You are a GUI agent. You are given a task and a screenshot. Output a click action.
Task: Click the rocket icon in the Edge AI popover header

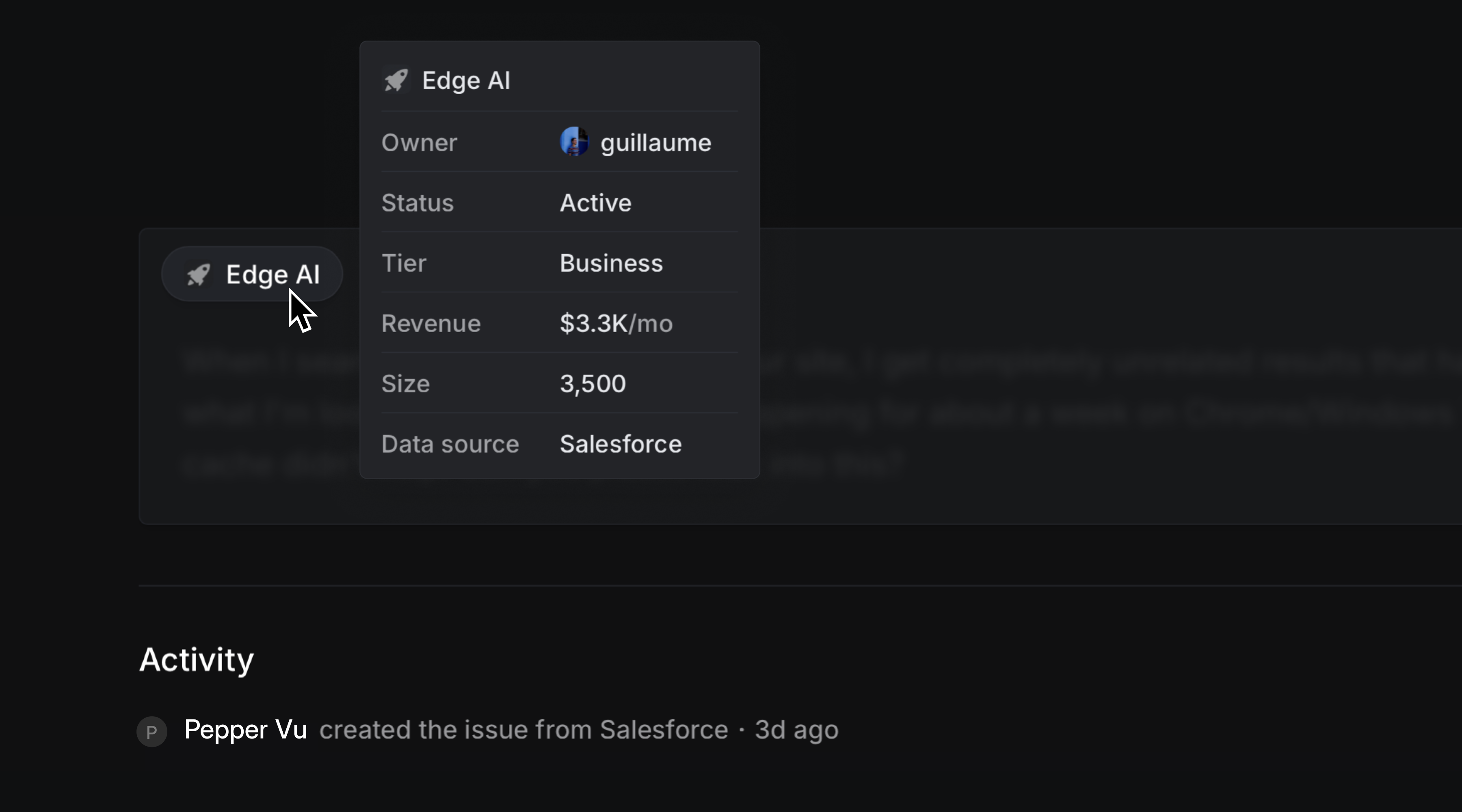396,80
